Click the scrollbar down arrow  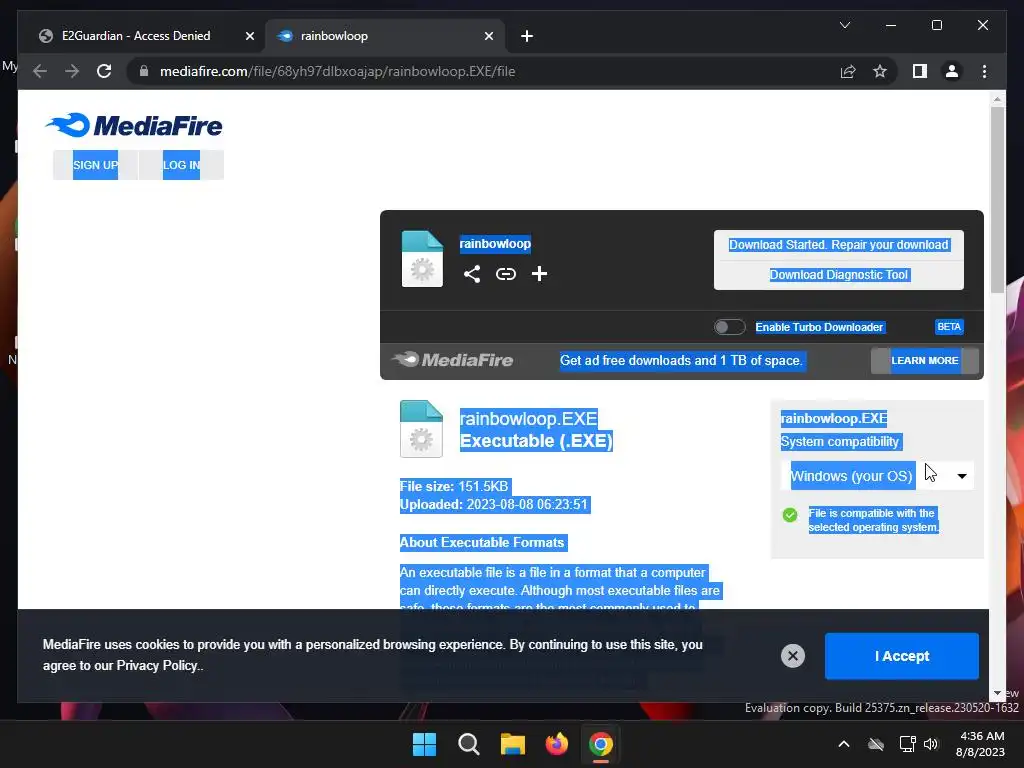pos(997,693)
